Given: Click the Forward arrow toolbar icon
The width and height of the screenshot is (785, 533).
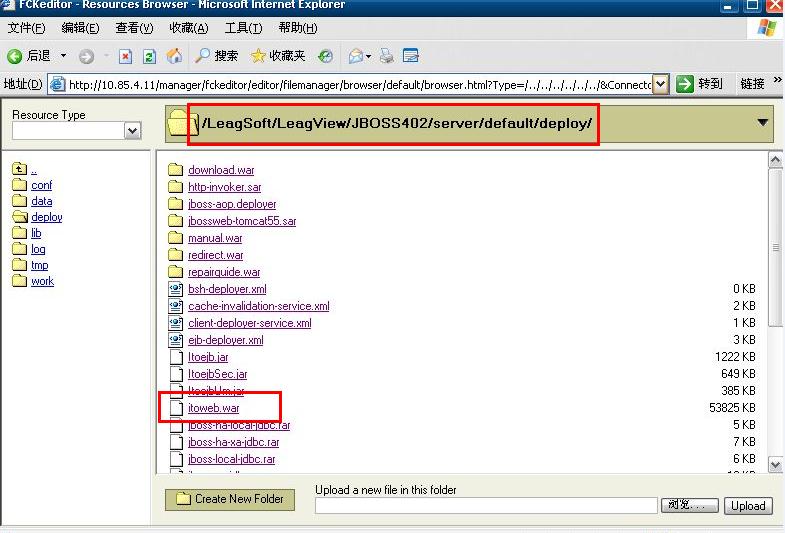Looking at the screenshot, I should pos(86,57).
